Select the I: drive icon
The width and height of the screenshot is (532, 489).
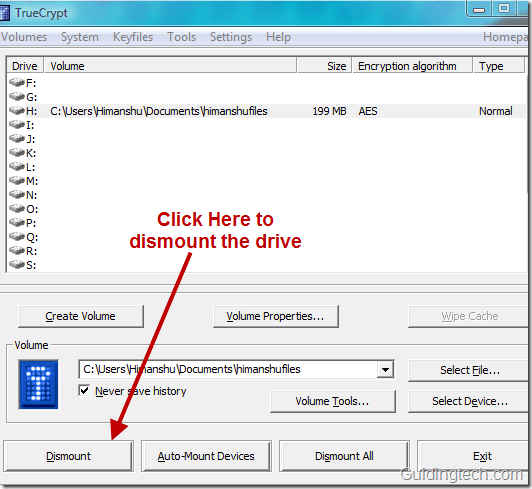tap(17, 125)
